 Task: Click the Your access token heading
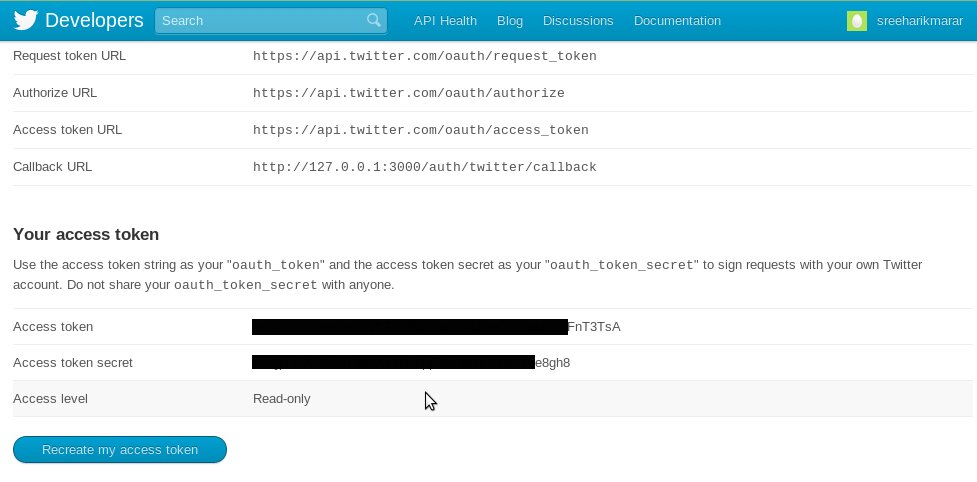click(86, 234)
